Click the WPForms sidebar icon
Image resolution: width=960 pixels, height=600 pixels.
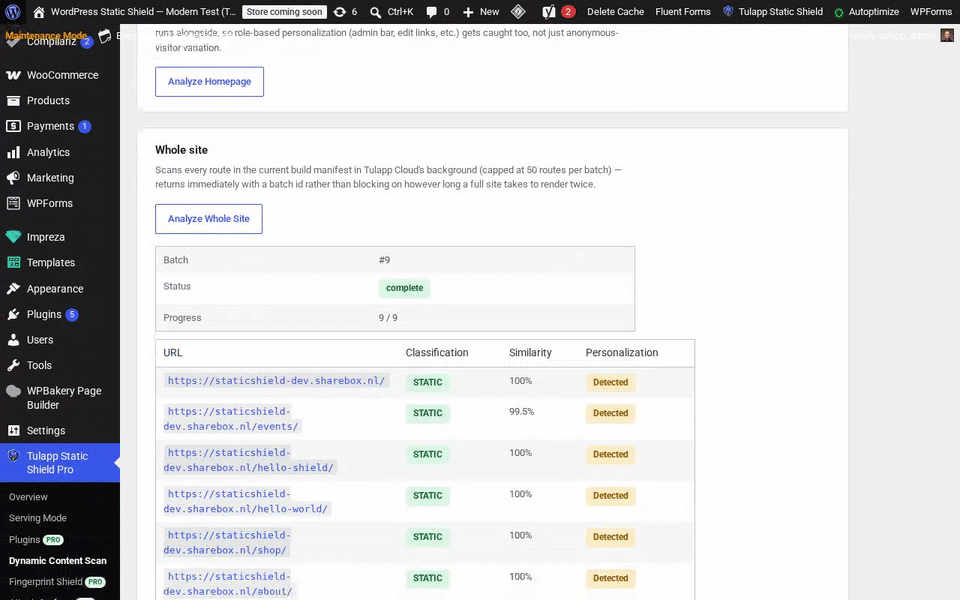point(13,203)
